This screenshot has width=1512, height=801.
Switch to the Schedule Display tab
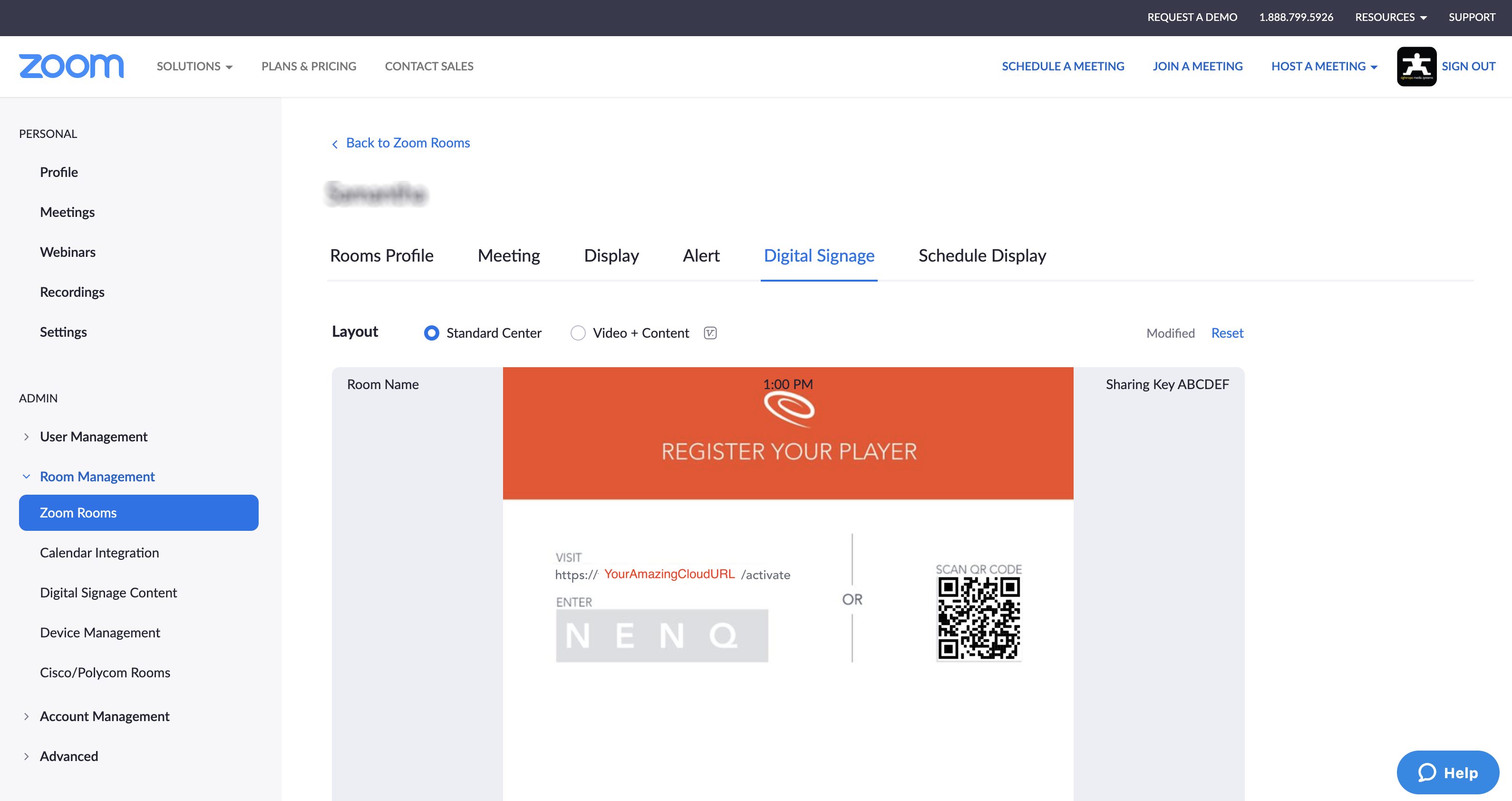coord(982,255)
